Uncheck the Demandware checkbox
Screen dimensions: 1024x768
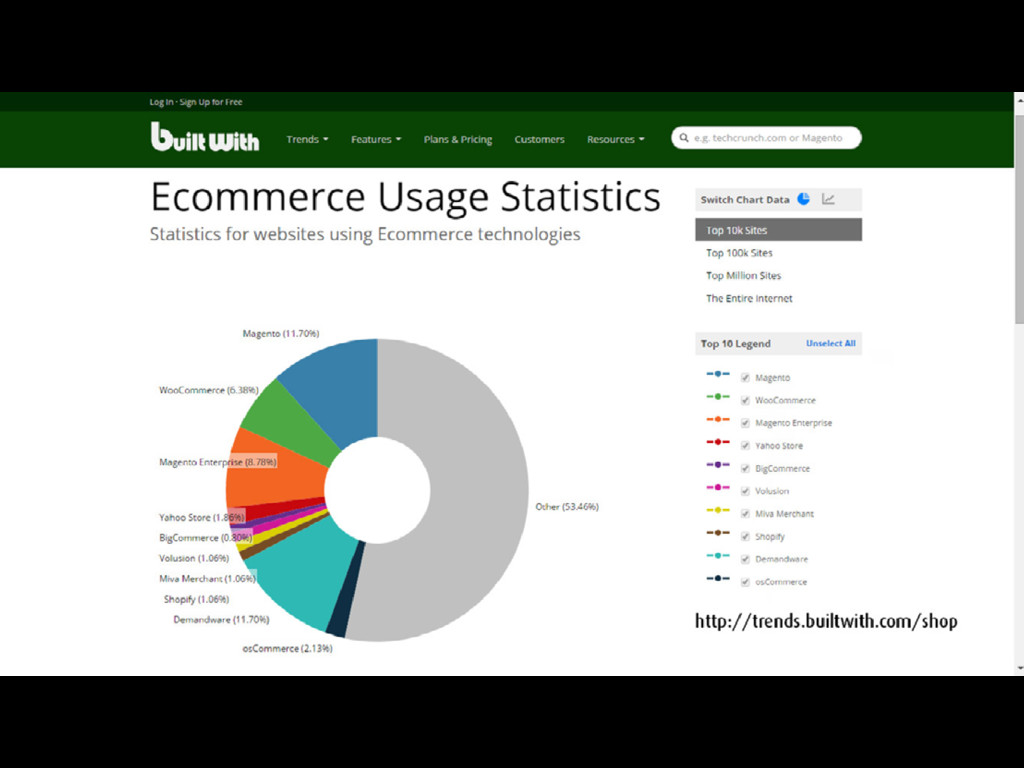pos(745,560)
